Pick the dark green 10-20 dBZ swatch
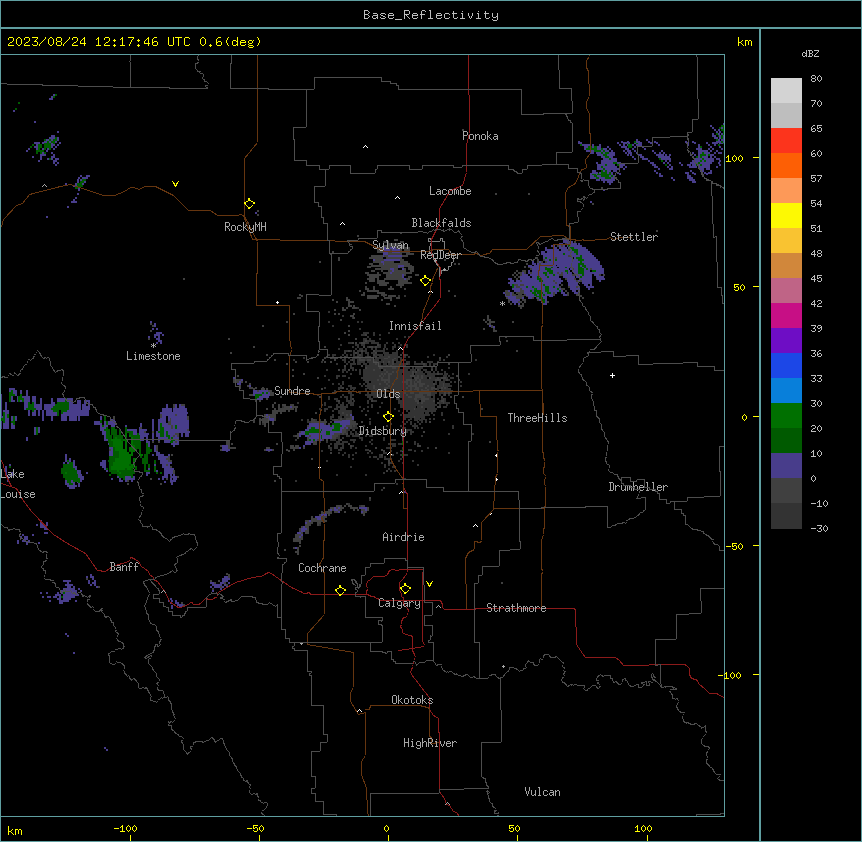This screenshot has height=842, width=862. pos(786,441)
